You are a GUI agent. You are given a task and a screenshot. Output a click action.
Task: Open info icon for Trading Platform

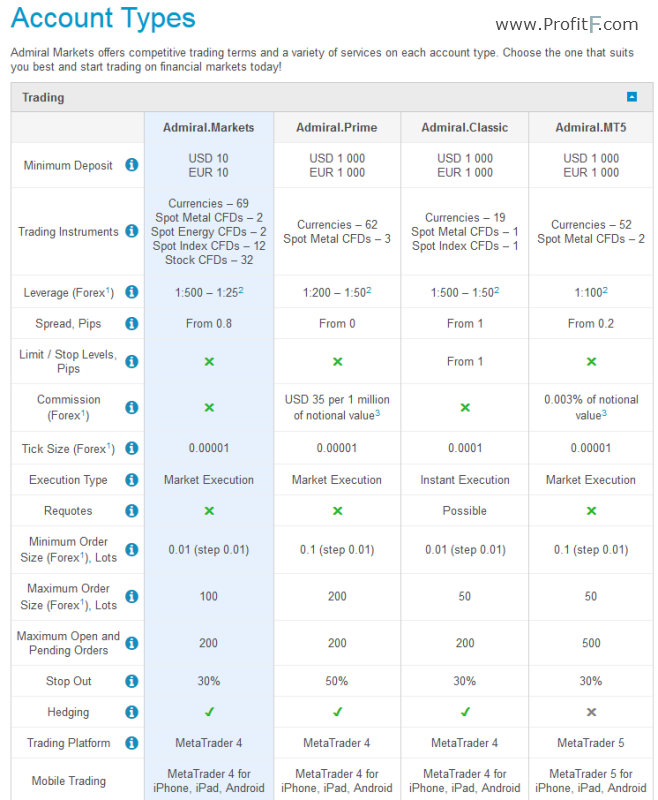132,743
